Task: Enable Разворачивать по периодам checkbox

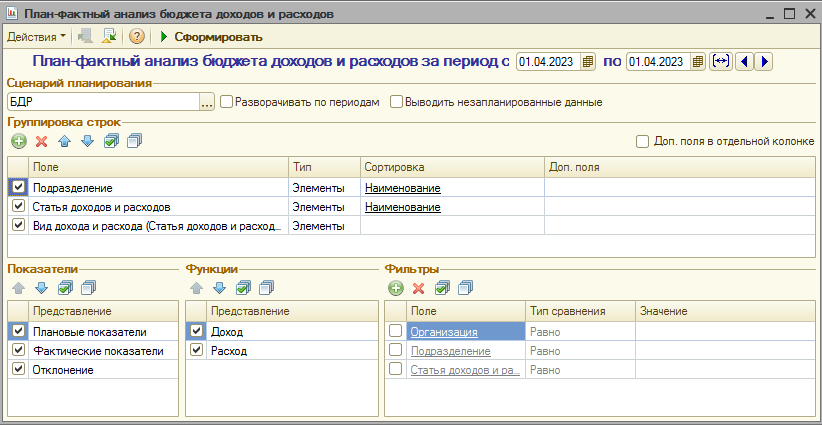Action: pyautogui.click(x=227, y=101)
